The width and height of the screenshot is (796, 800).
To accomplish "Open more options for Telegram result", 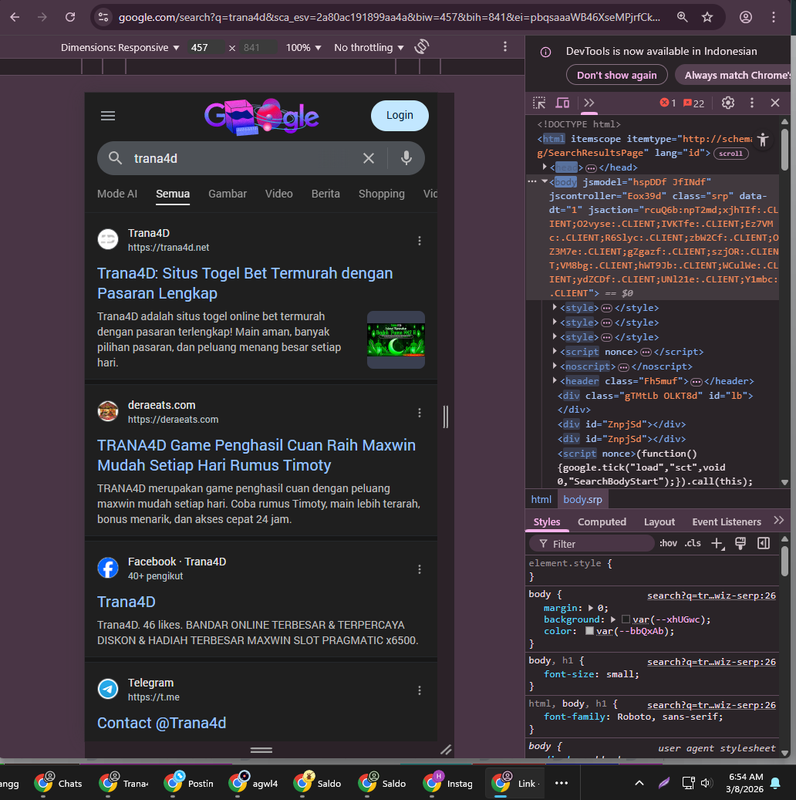I will click(x=419, y=691).
